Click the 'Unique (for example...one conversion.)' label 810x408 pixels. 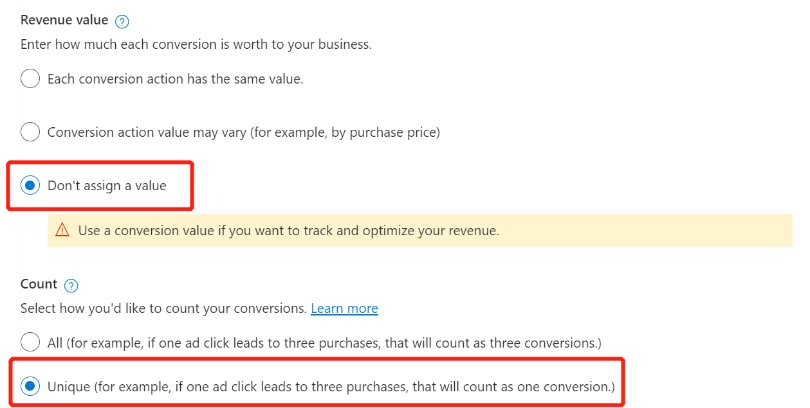331,386
